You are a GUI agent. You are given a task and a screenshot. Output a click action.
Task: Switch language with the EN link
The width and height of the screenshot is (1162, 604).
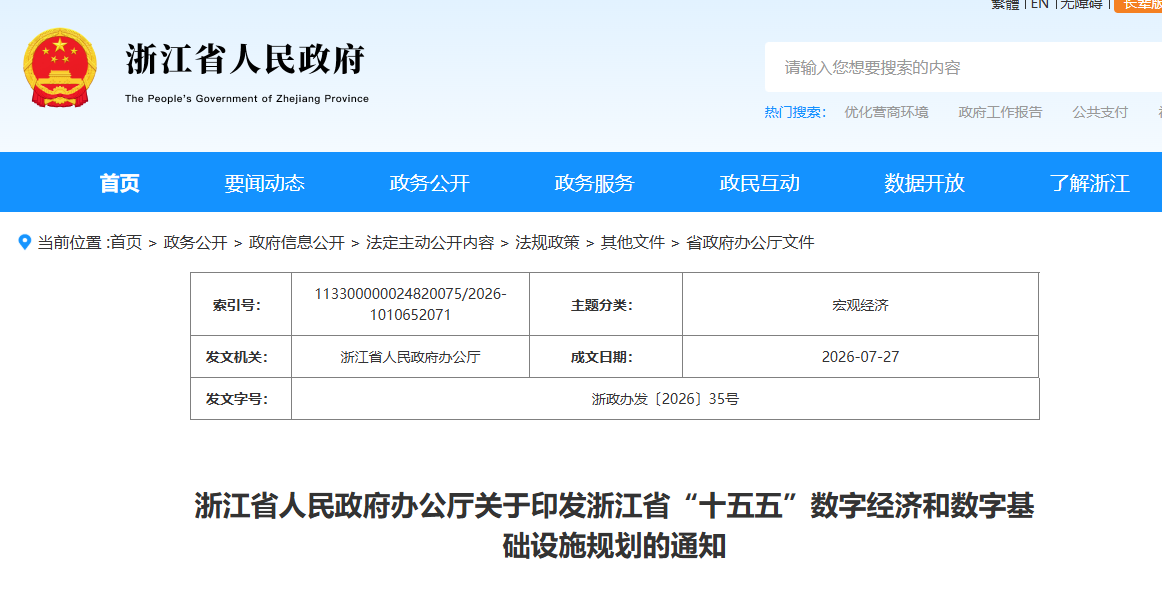(1040, 4)
